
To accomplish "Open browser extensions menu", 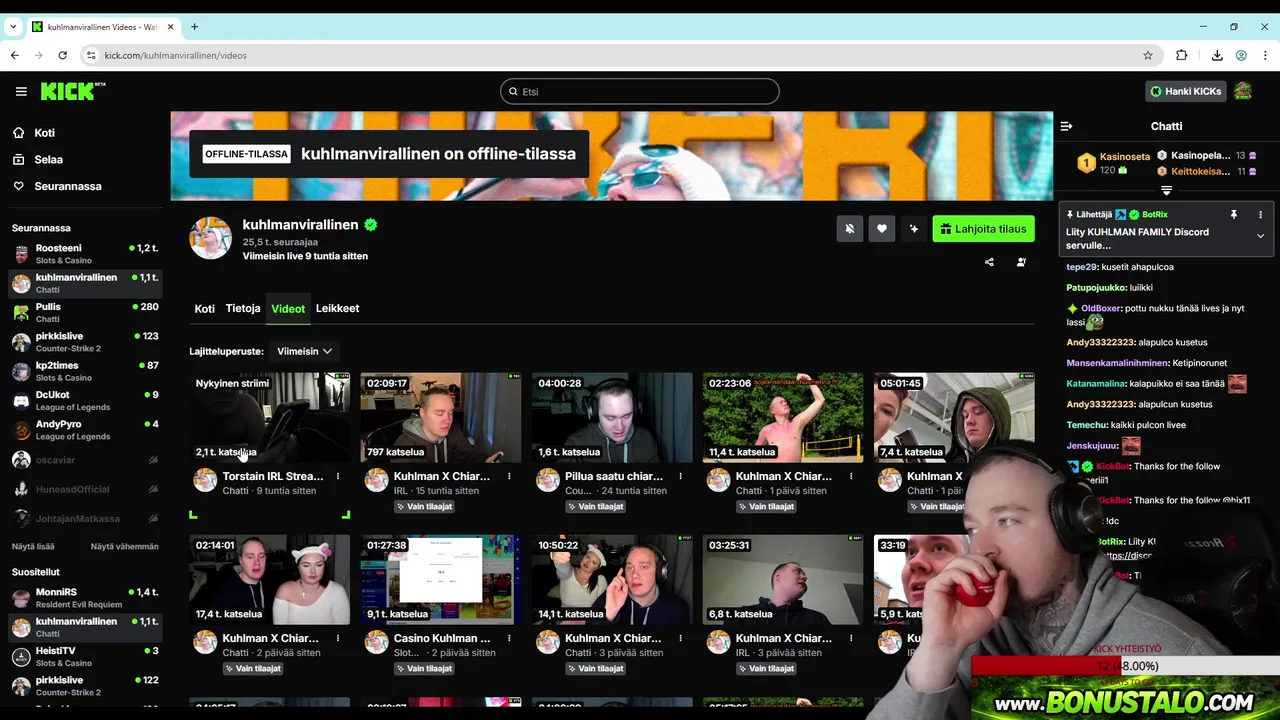I will pyautogui.click(x=1182, y=55).
